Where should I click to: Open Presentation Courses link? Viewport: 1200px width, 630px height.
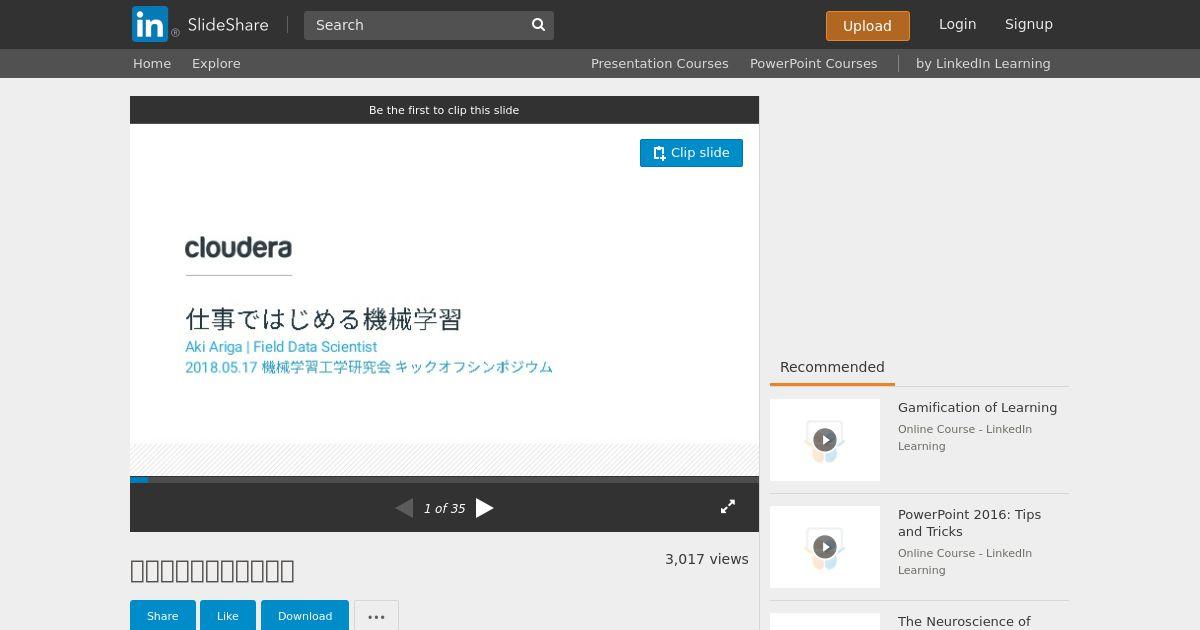659,63
